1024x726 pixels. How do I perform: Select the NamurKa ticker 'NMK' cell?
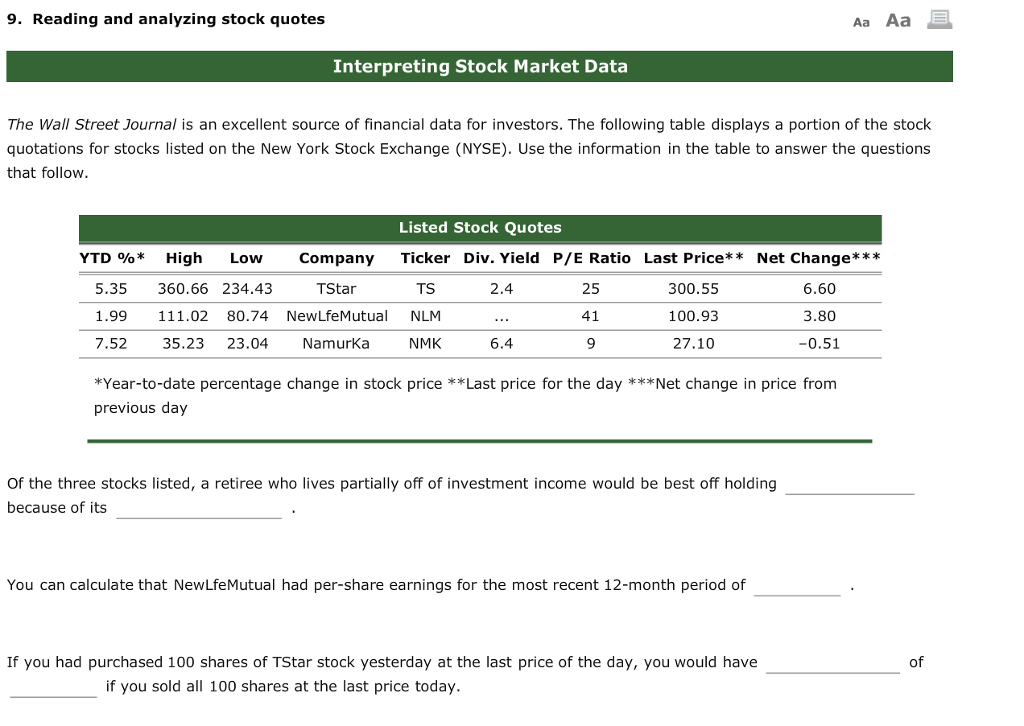click(x=425, y=343)
